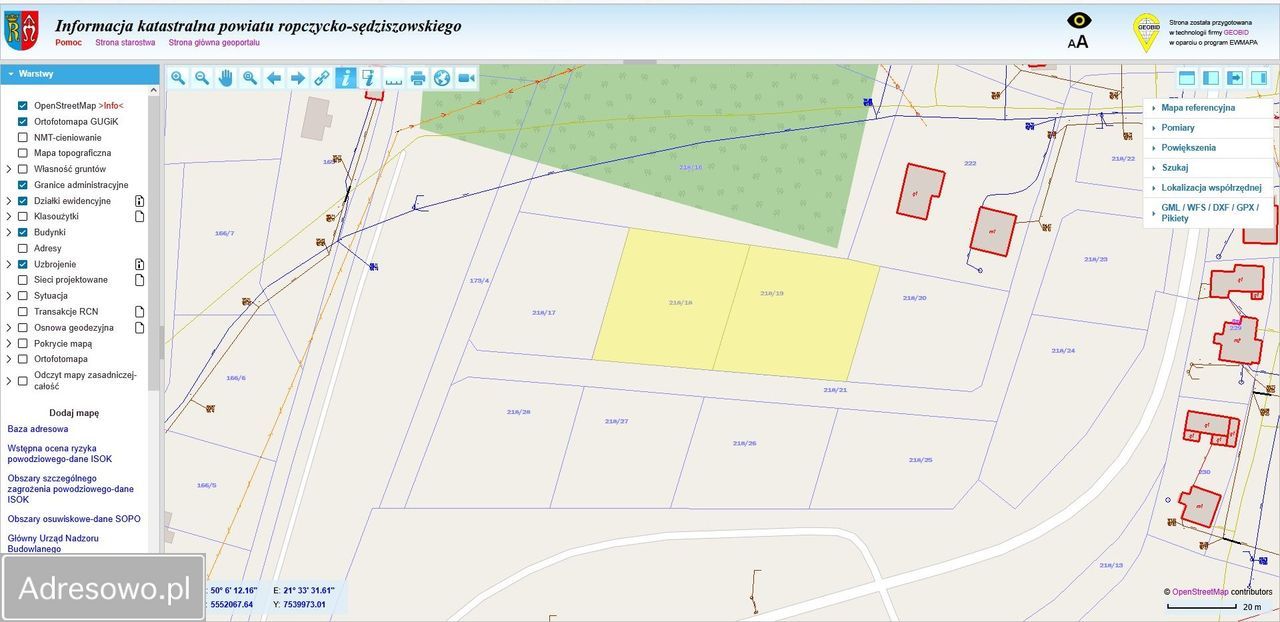1280x622 pixels.
Task: Open GML / WFS / DXF / GPX / Pikiety
Action: click(1208, 212)
